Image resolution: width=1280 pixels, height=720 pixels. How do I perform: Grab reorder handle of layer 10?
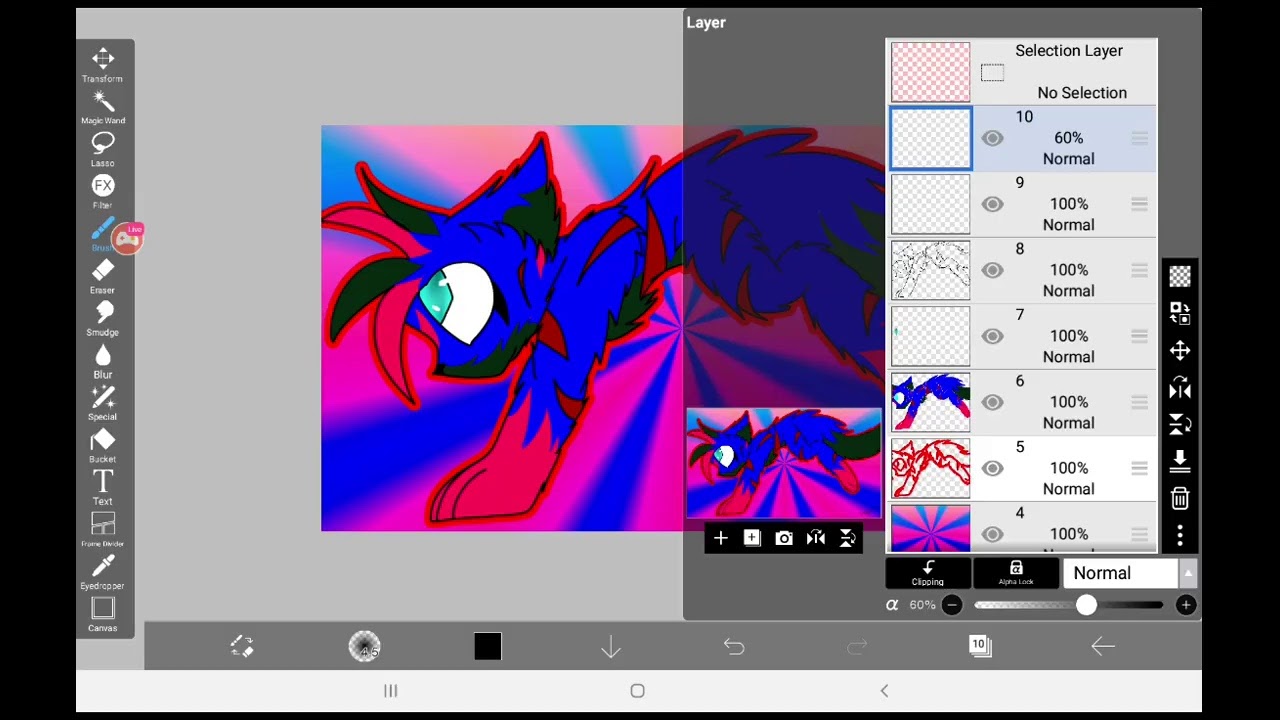click(1139, 138)
